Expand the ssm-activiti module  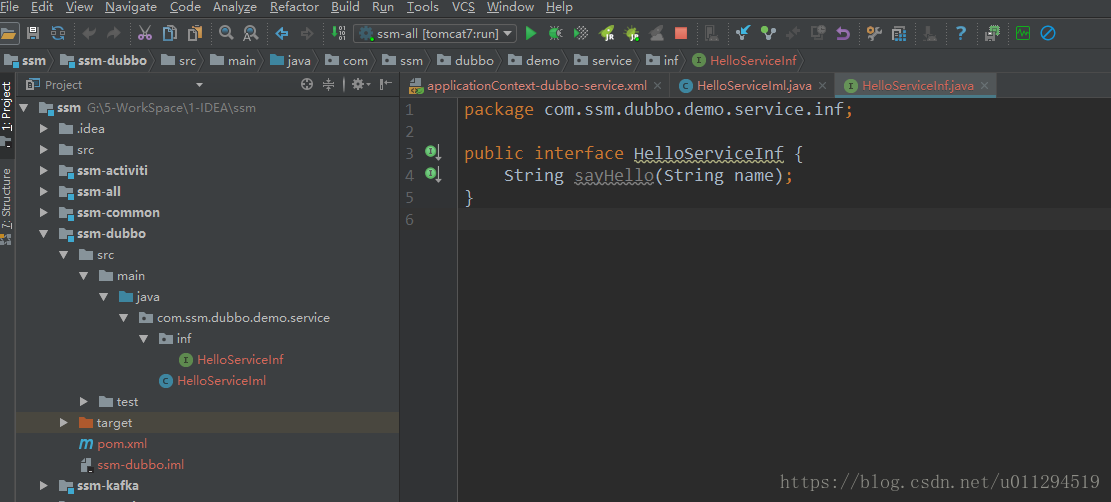[44, 171]
